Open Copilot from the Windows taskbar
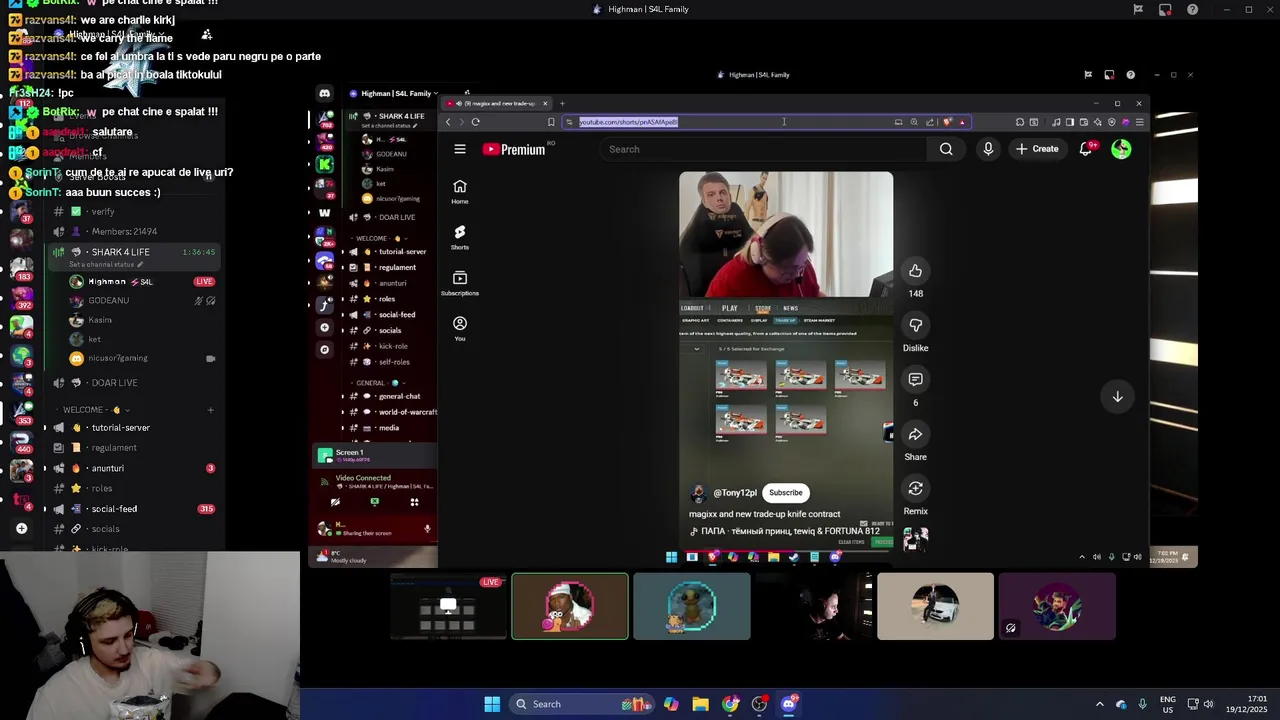The height and width of the screenshot is (720, 1280). tap(671, 704)
